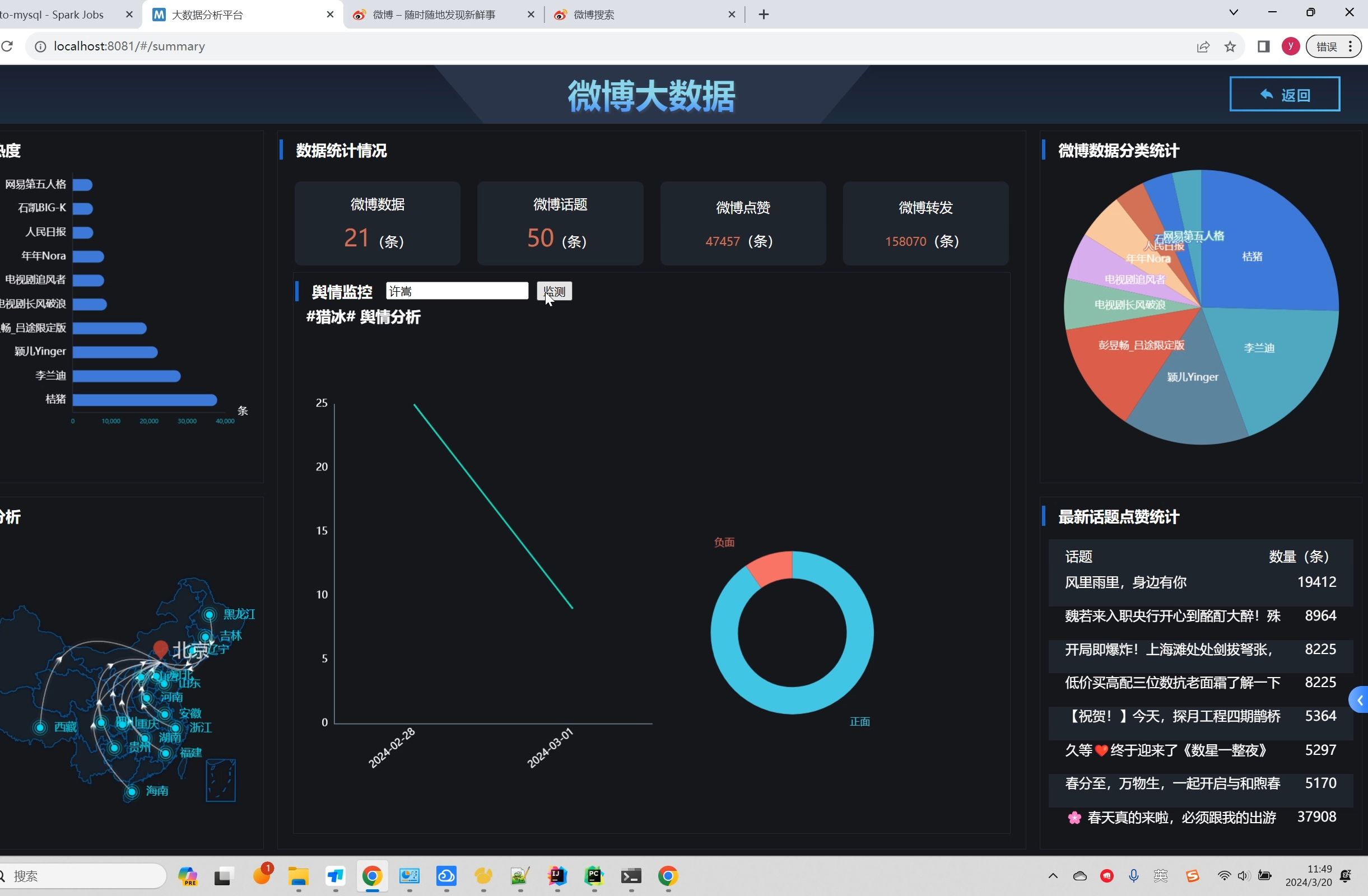Click the OneDrive cloud tray icon

coord(1080,876)
